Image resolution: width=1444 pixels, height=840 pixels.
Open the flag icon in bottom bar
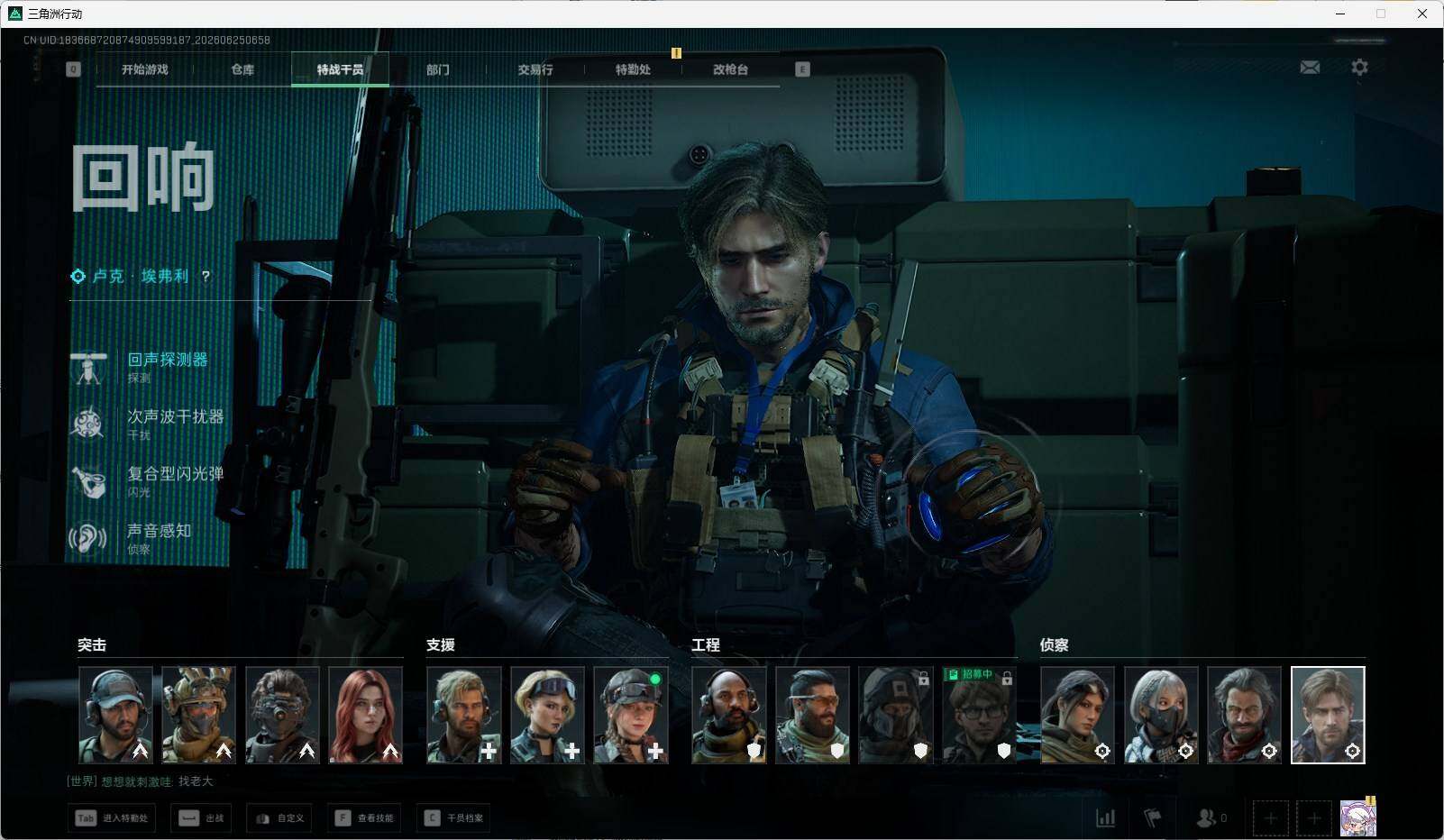(1153, 818)
